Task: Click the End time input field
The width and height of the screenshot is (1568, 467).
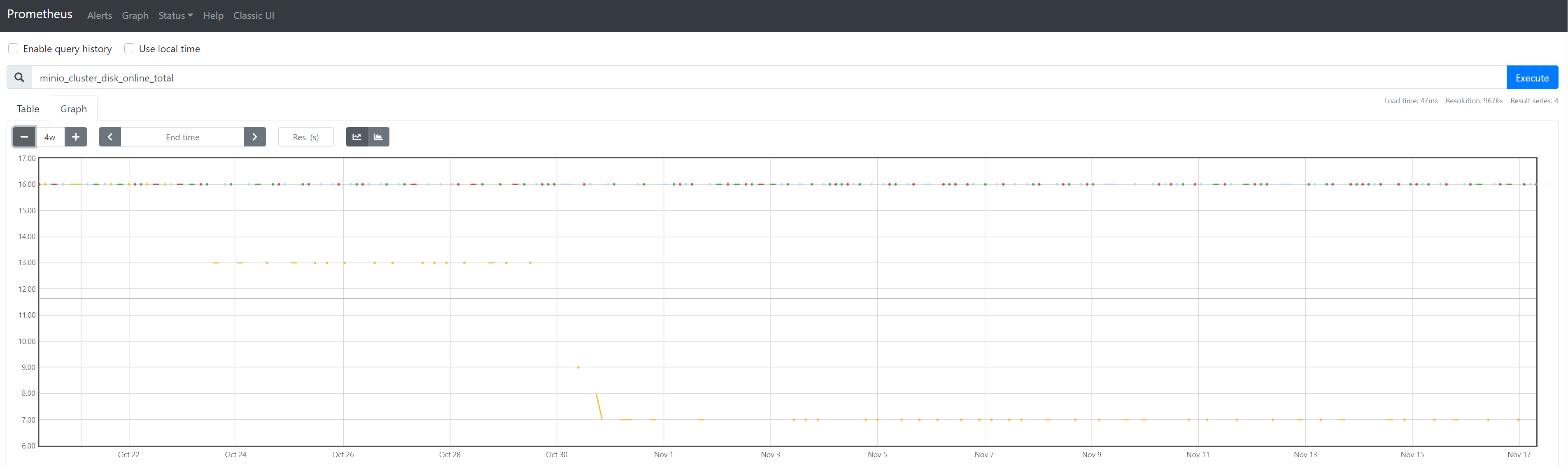Action: [183, 137]
